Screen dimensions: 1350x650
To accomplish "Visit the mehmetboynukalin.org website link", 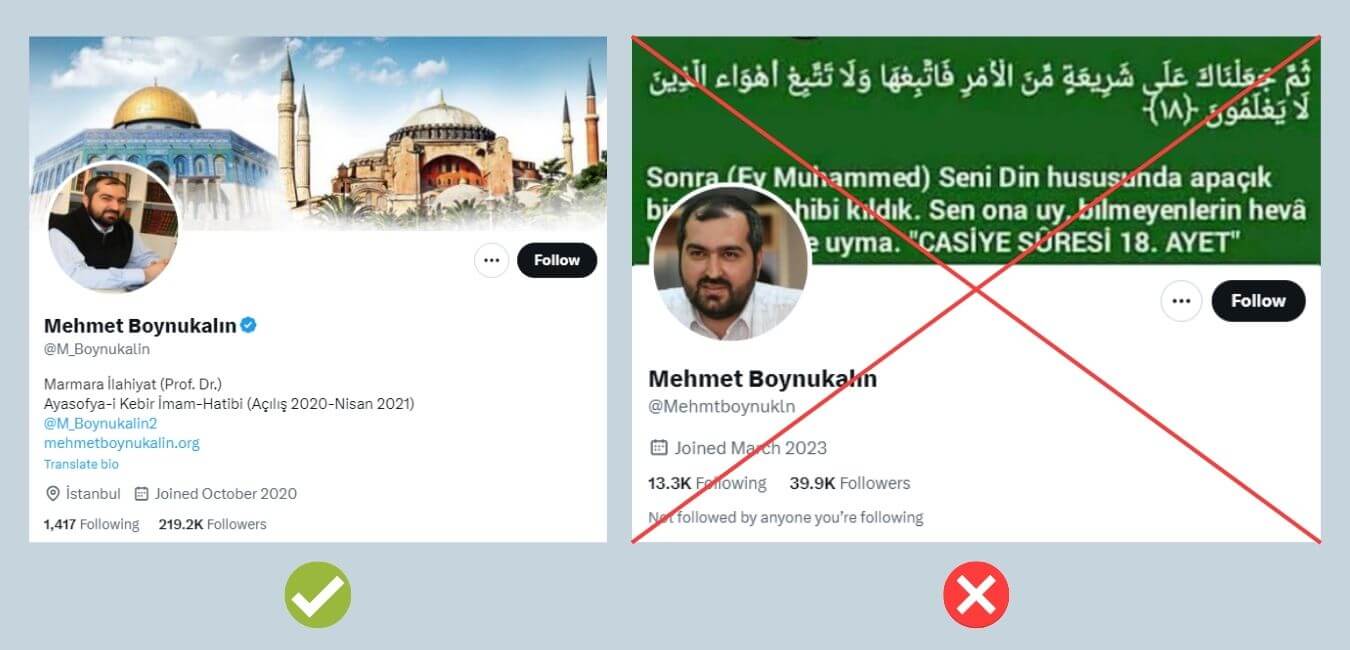I will [x=122, y=443].
